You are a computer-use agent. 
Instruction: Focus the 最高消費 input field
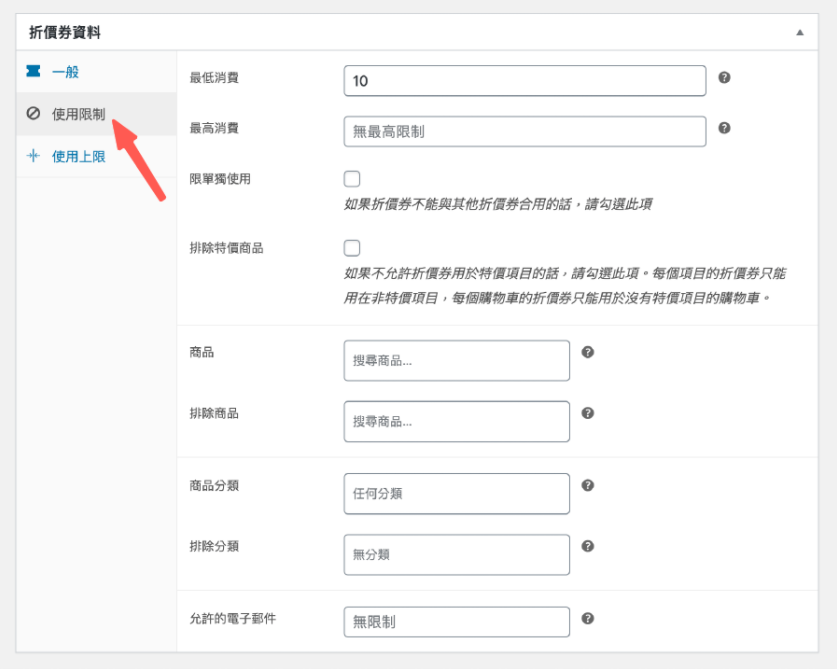524,131
